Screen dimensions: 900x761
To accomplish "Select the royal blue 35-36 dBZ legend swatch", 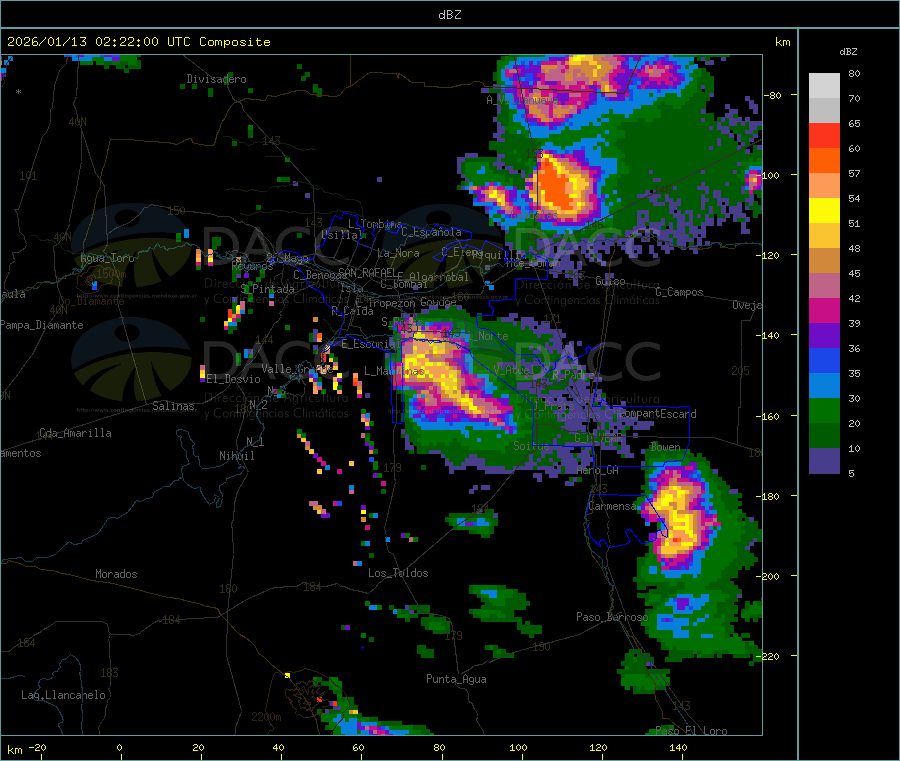I will (x=824, y=360).
